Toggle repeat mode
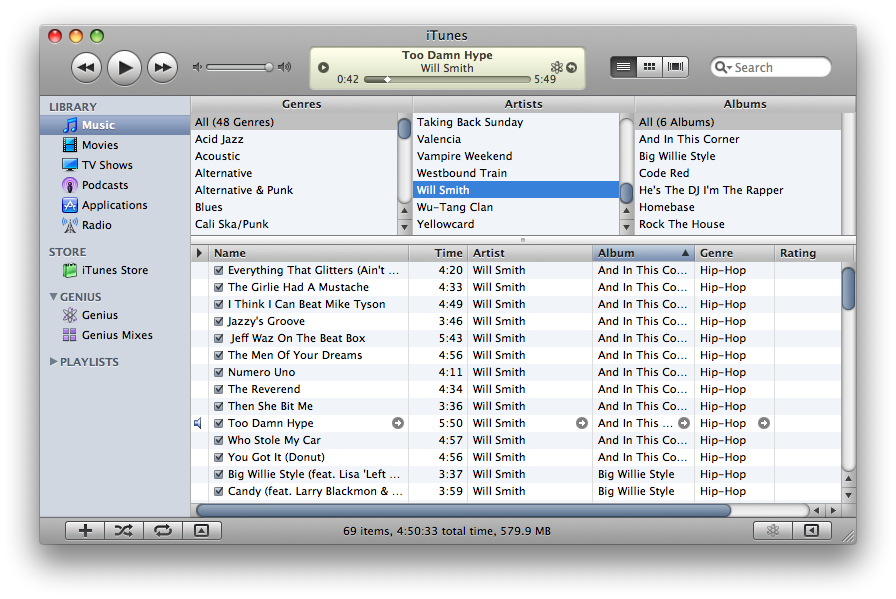Screen dimensions: 896x599 (x=163, y=530)
